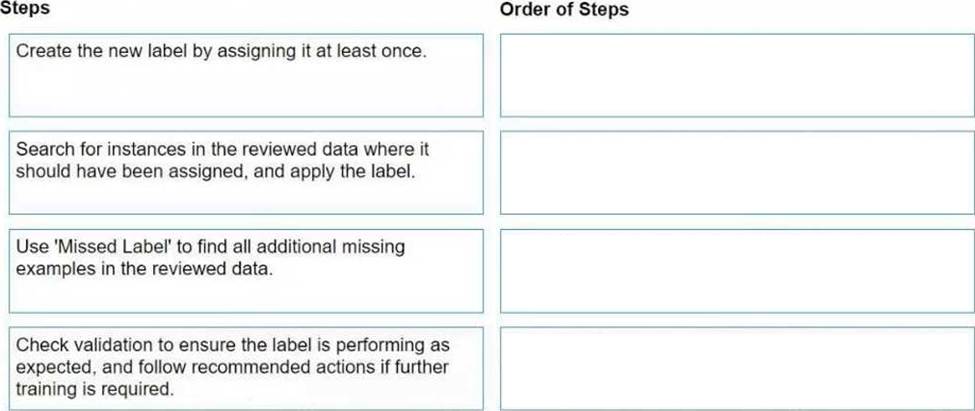The height and width of the screenshot is (411, 975).
Task: Click the line 'examples in the reviewed data.'
Action: tap(144, 269)
